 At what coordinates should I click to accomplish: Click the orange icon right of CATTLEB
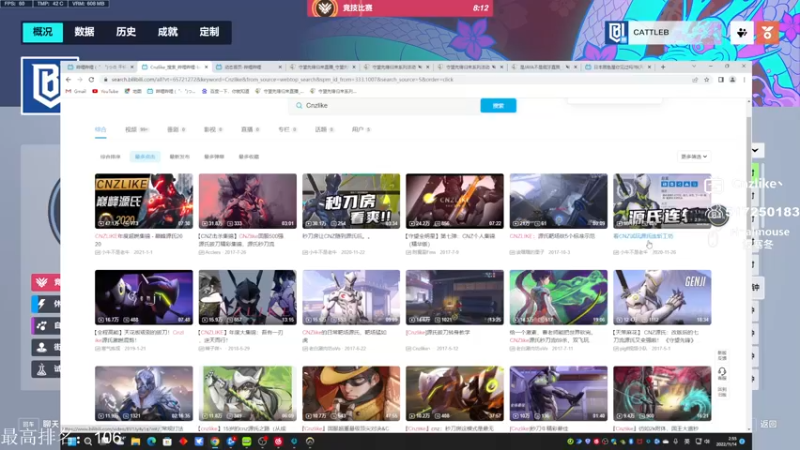coord(767,33)
